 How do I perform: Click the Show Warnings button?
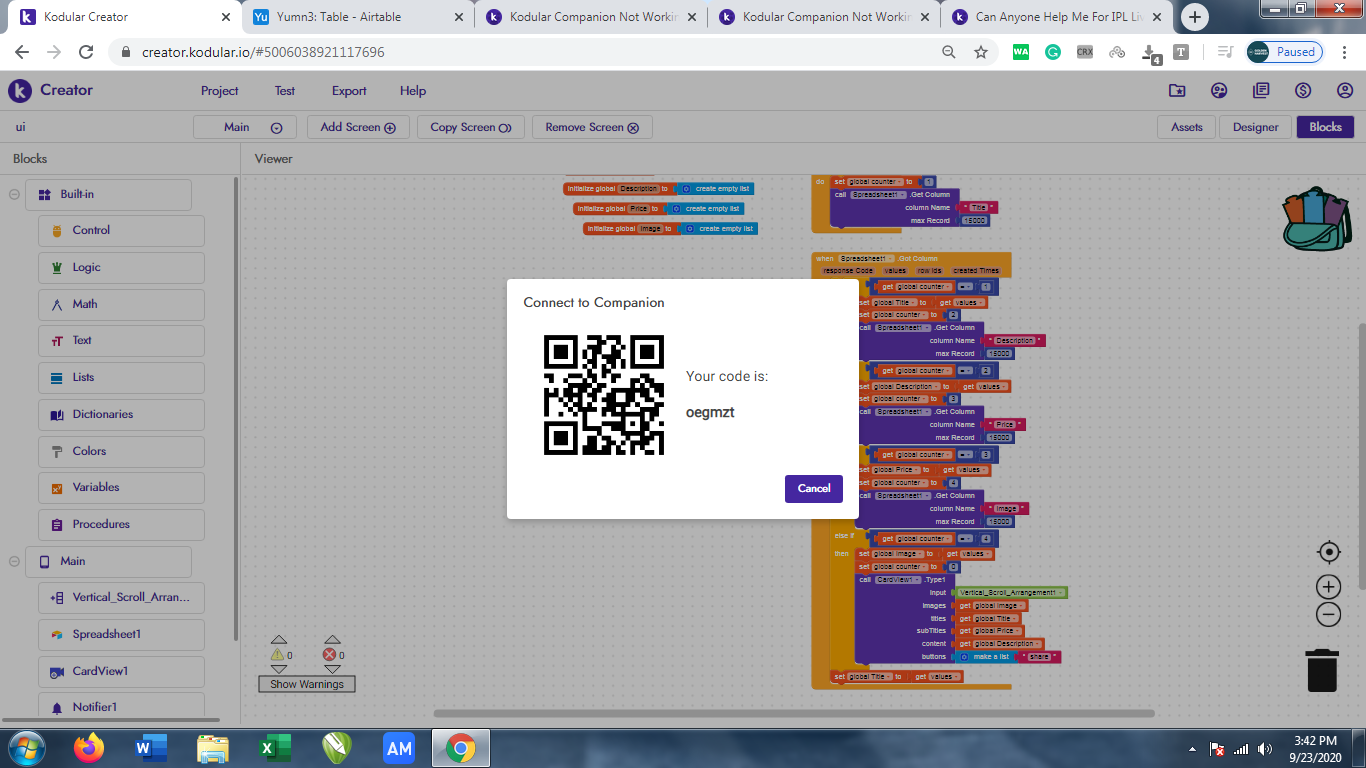point(307,684)
